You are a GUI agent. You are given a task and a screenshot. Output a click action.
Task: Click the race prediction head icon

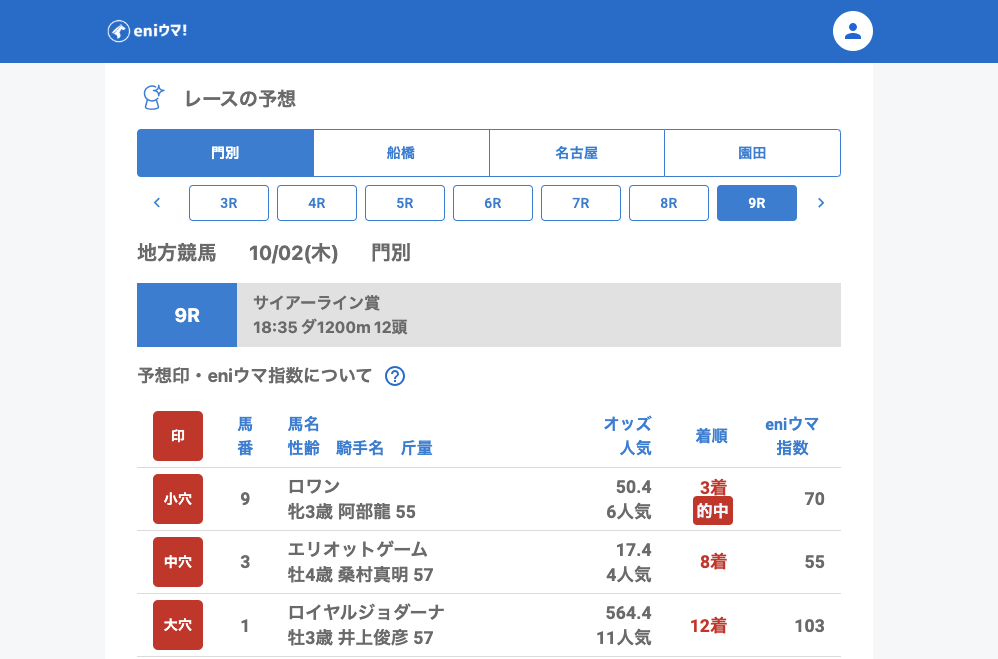tap(153, 98)
